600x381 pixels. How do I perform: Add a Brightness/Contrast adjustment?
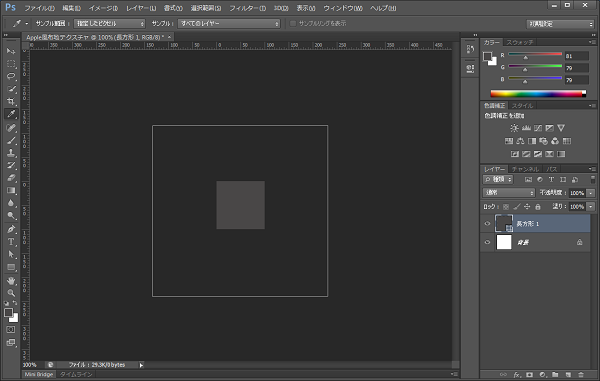[x=514, y=128]
